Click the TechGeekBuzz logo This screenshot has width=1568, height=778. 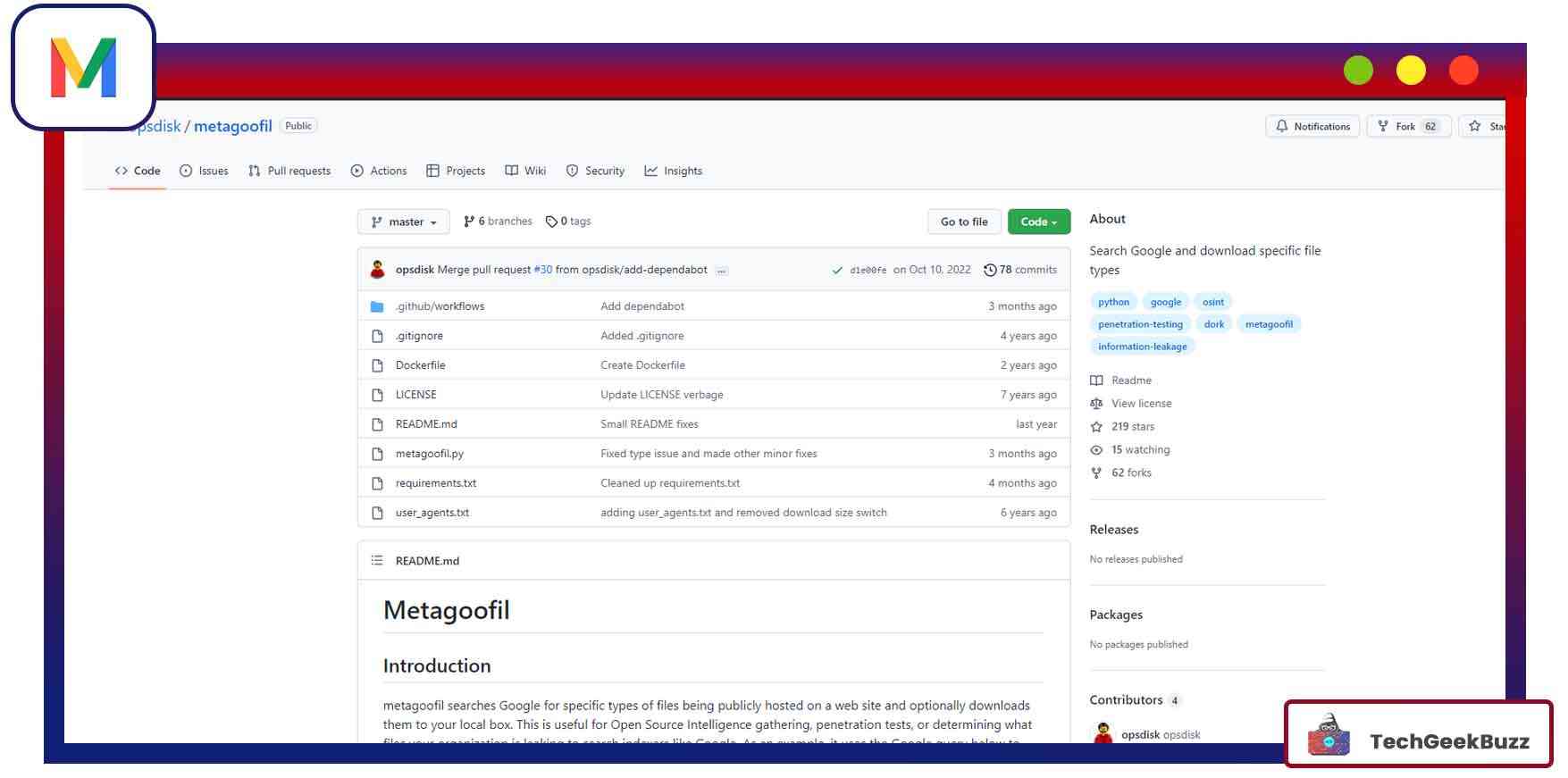(1418, 734)
